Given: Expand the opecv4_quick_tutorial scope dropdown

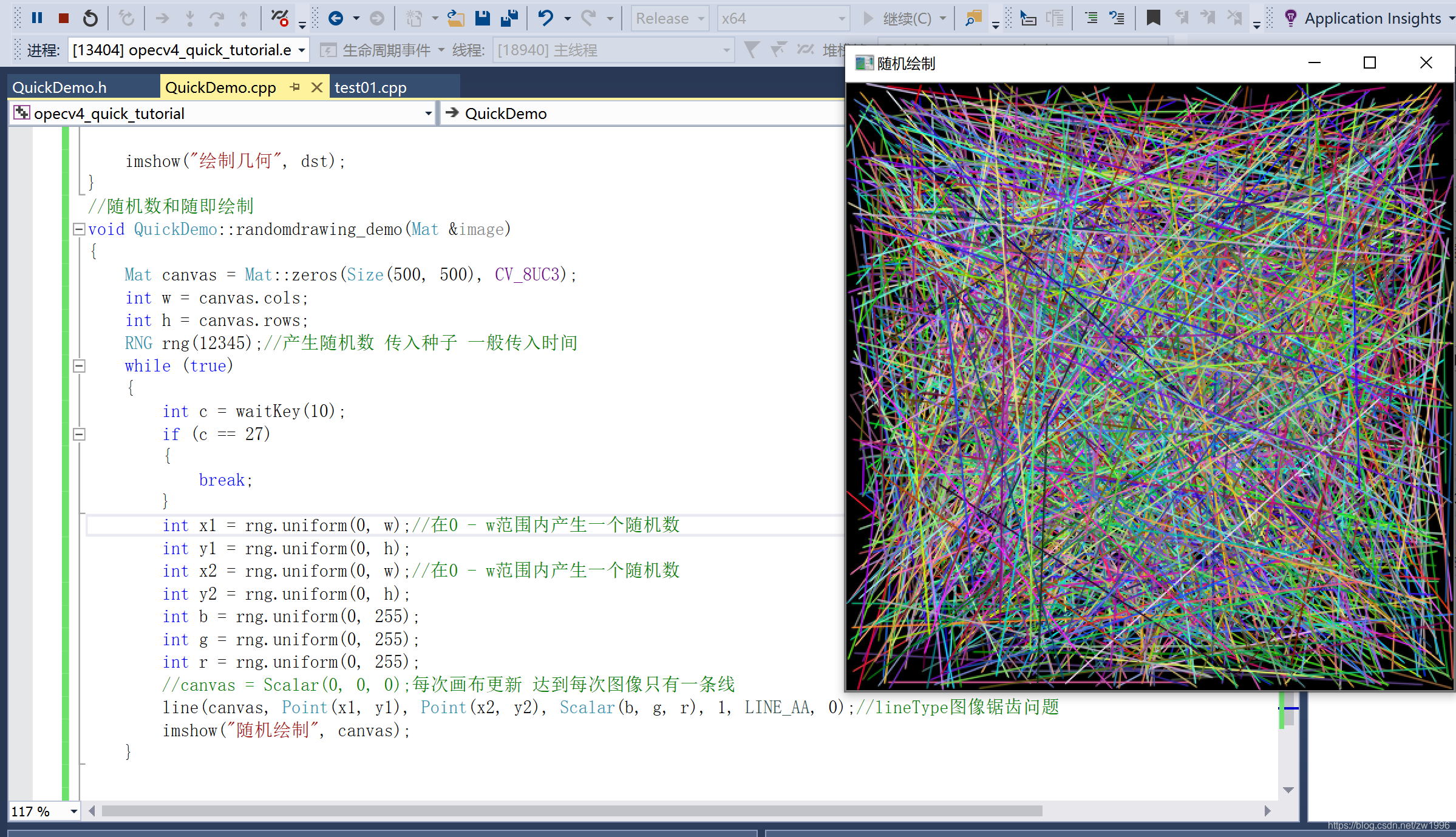Looking at the screenshot, I should coord(428,114).
